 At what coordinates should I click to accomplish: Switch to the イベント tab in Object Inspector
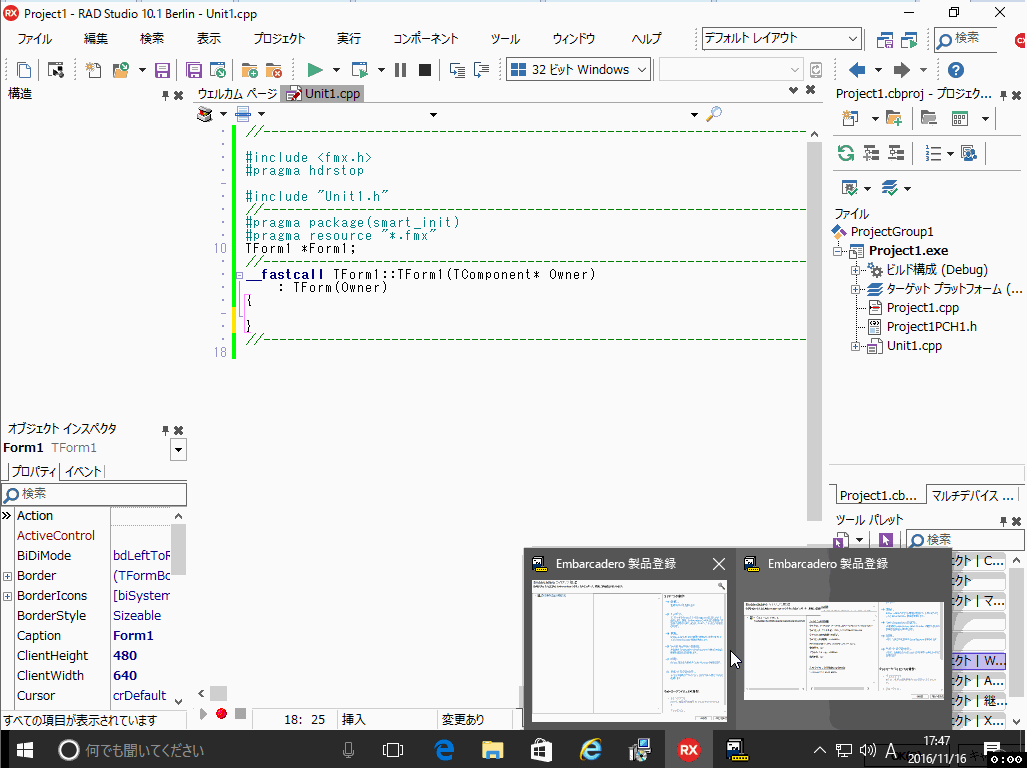[x=82, y=471]
